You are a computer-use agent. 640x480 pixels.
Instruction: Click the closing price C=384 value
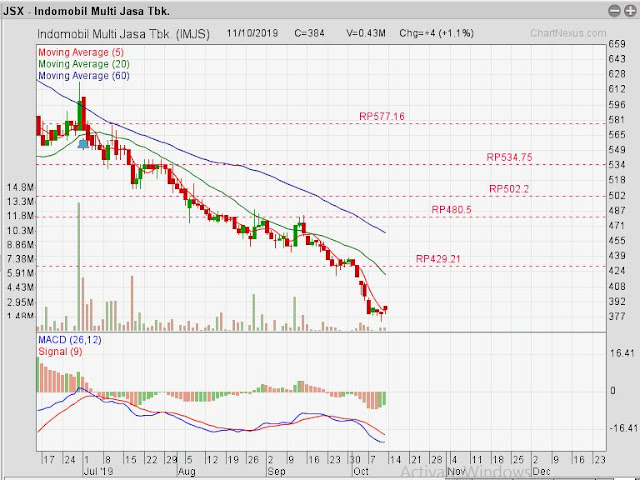point(309,33)
